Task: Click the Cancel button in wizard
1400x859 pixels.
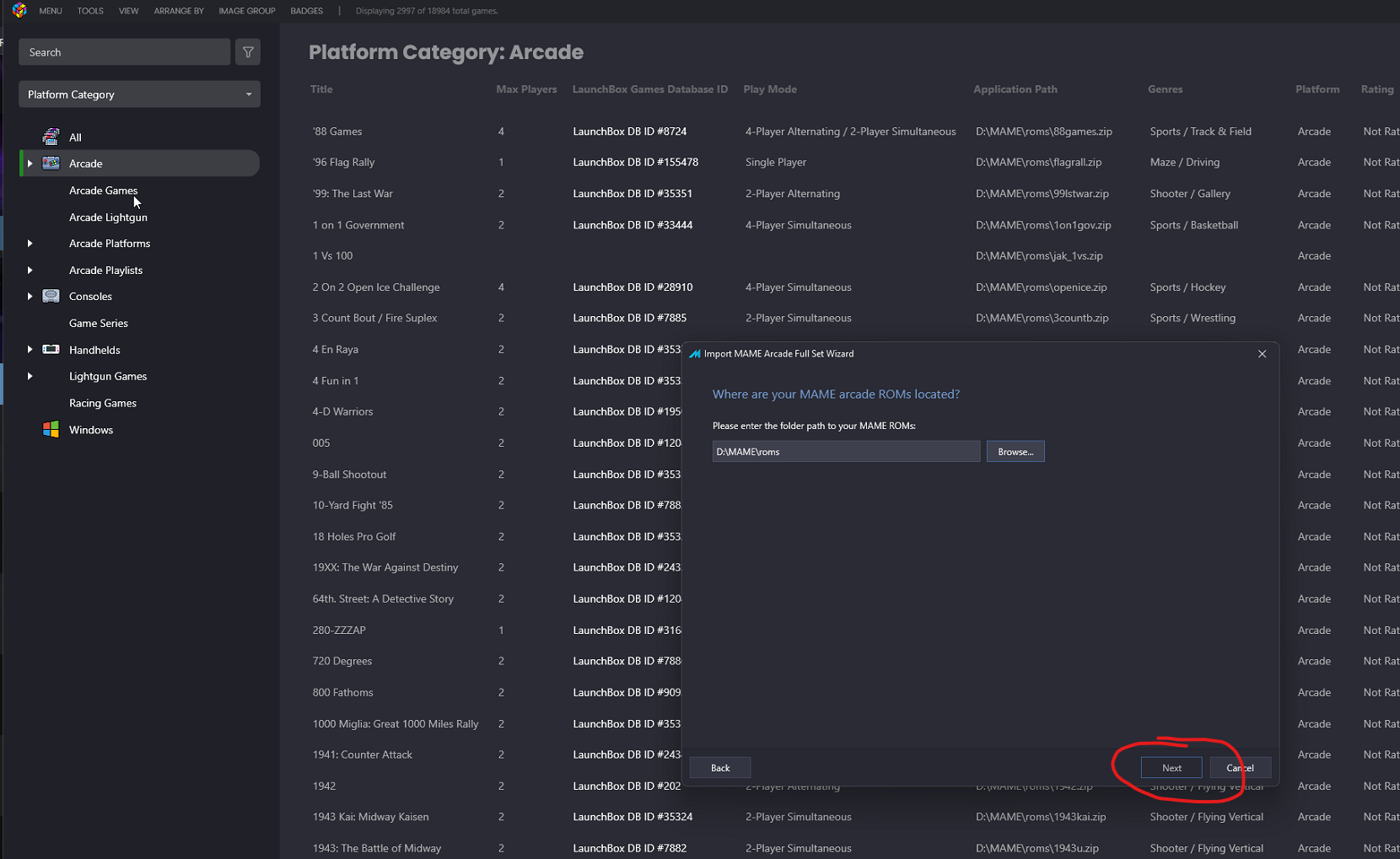Action: [1240, 768]
